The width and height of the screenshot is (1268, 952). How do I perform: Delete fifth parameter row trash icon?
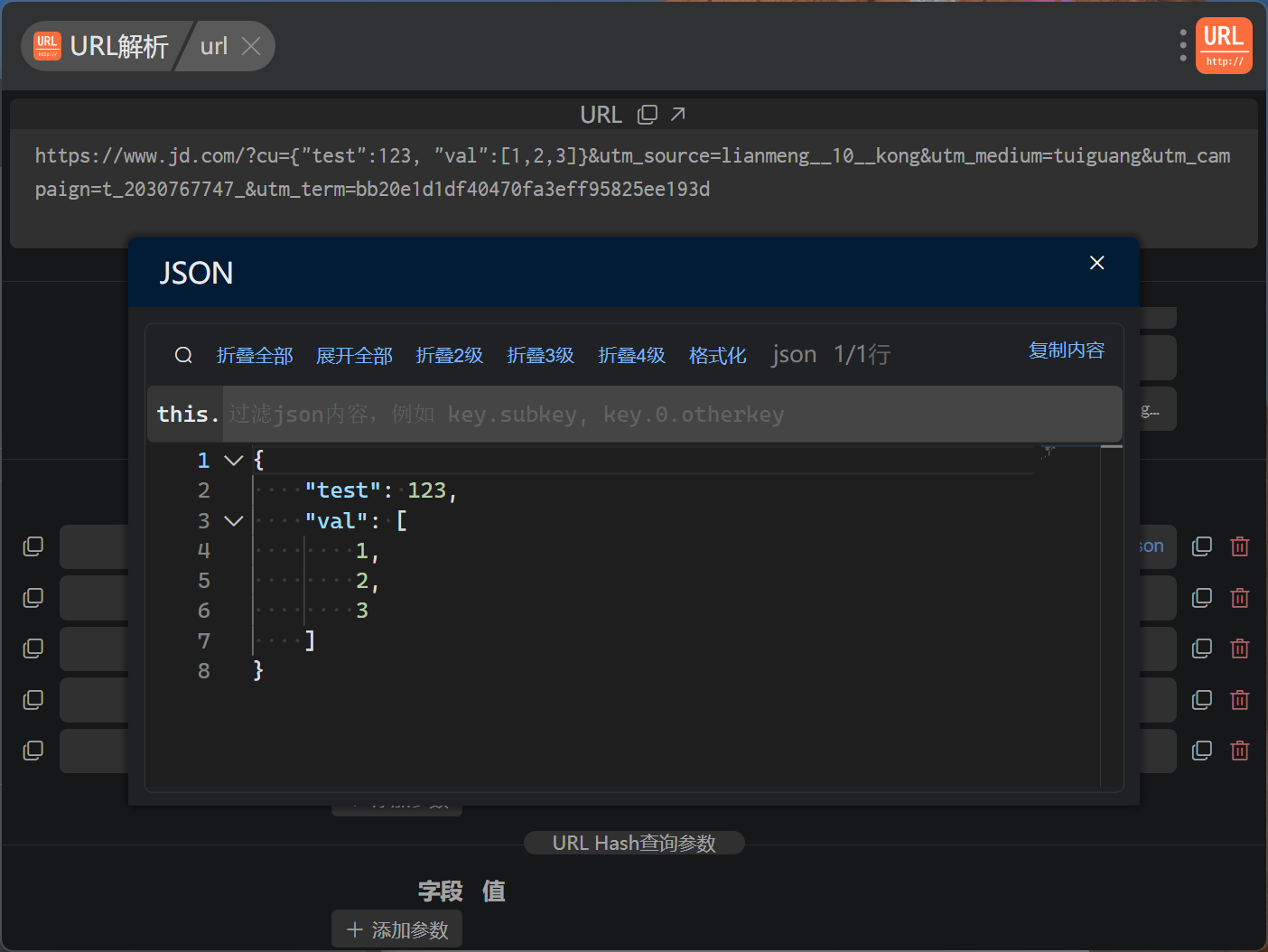pos(1240,751)
